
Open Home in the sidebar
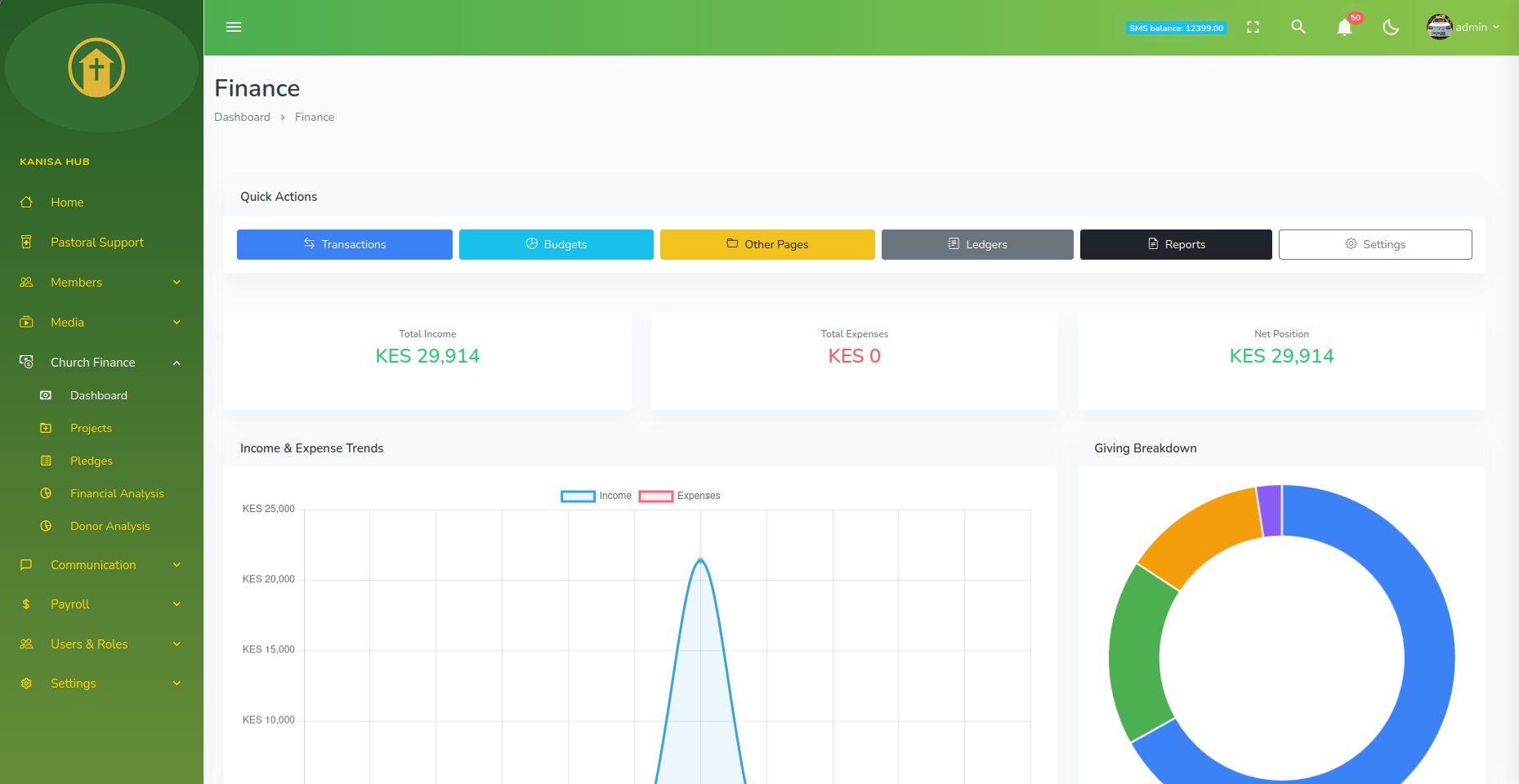(67, 202)
